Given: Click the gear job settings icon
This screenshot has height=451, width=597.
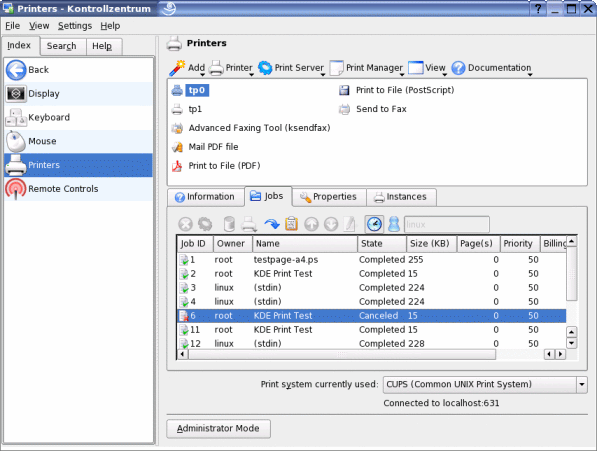Looking at the screenshot, I should point(205,224).
